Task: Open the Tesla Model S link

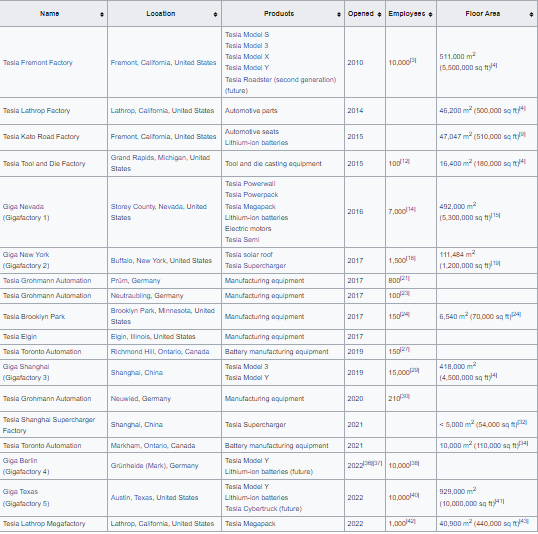Action: click(x=247, y=35)
